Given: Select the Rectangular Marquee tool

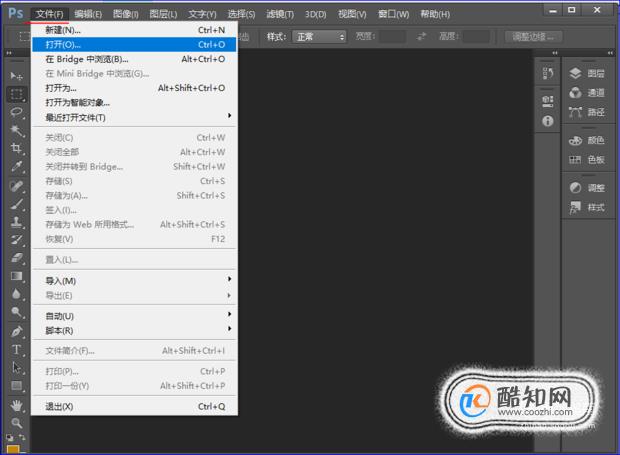Looking at the screenshot, I should click(16, 94).
